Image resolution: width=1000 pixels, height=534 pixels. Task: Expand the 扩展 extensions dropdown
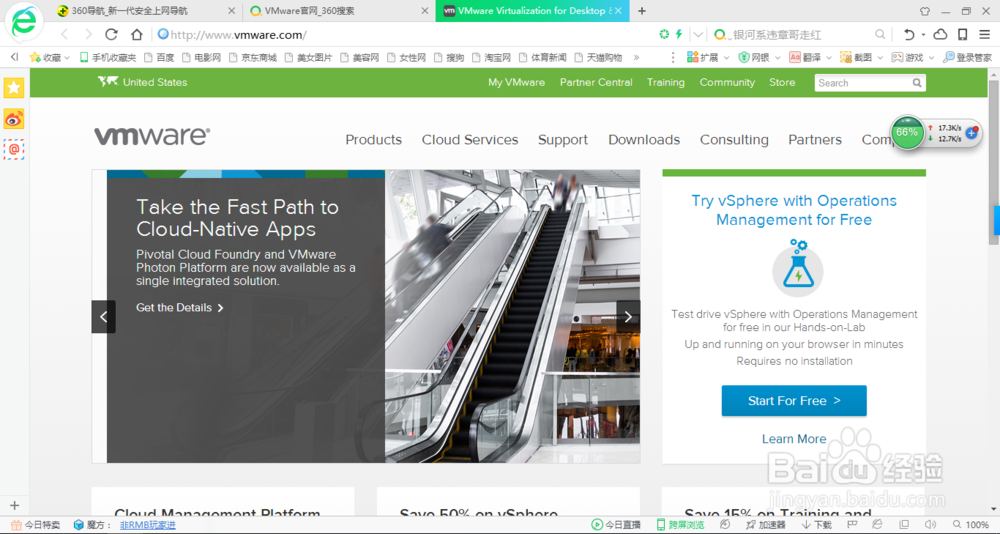(726, 57)
